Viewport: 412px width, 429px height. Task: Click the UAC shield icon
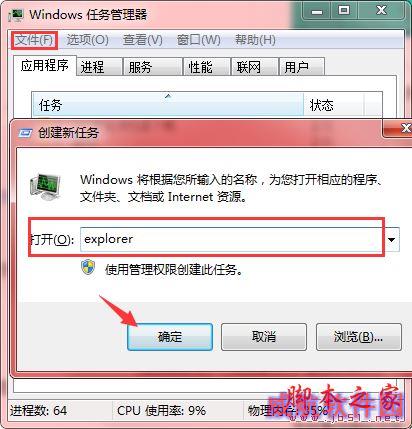[88, 268]
